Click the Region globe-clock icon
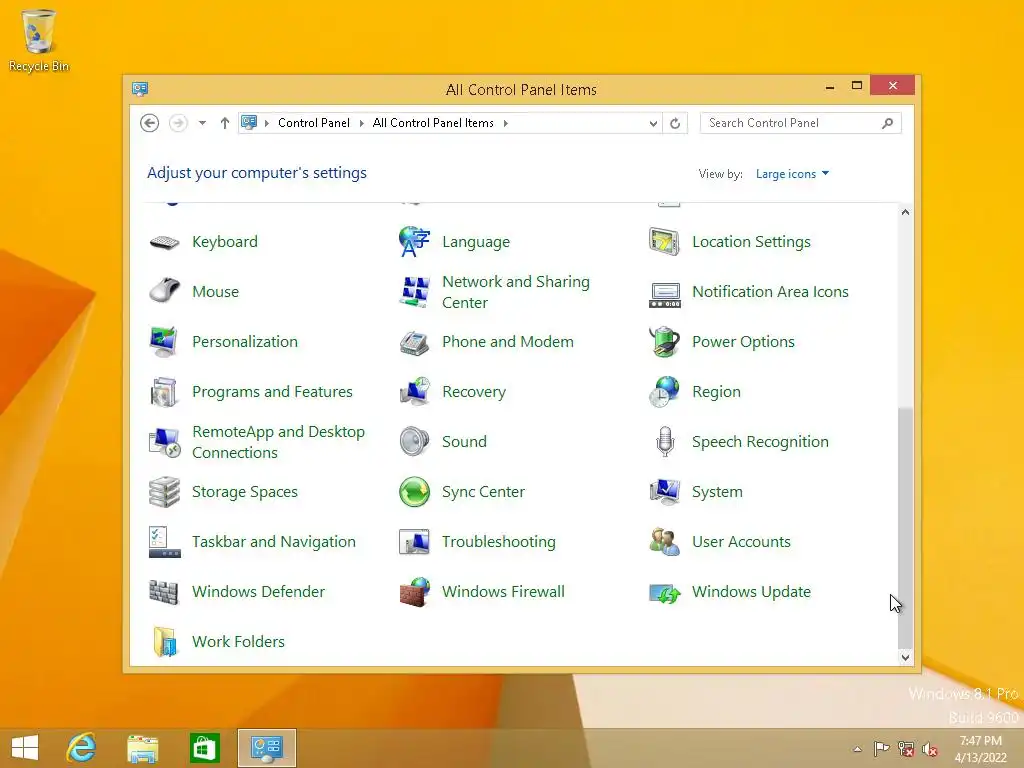Screen dimensions: 1024x768 (x=664, y=392)
